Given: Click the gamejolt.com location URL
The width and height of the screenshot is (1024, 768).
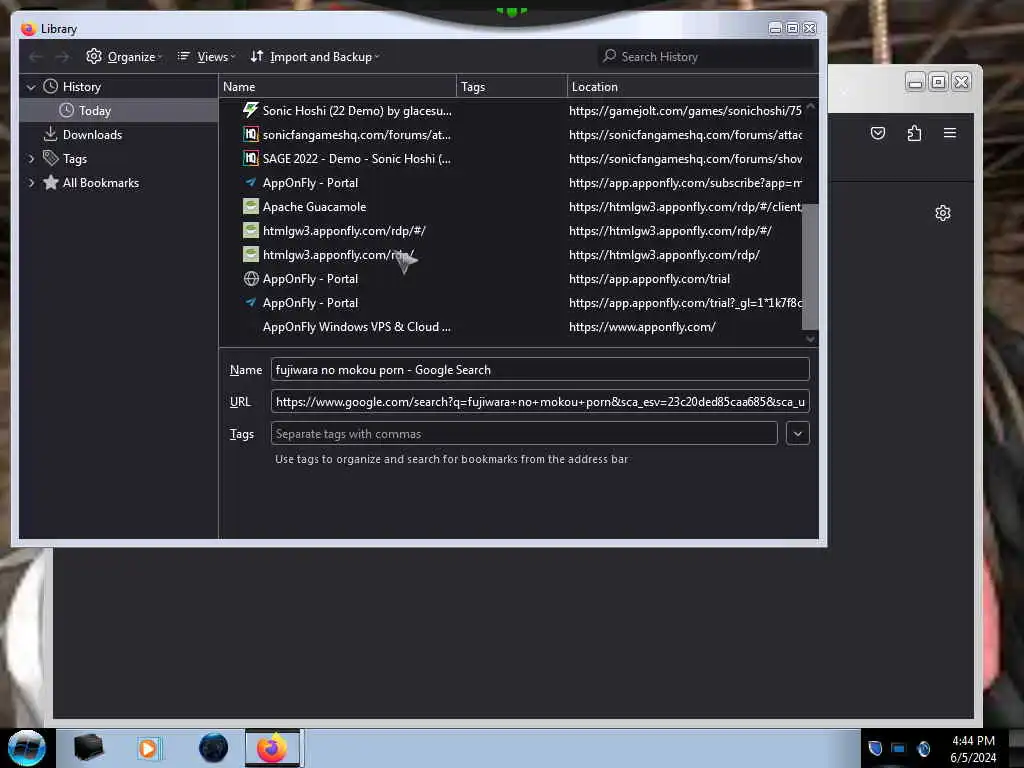Looking at the screenshot, I should click(x=684, y=111).
